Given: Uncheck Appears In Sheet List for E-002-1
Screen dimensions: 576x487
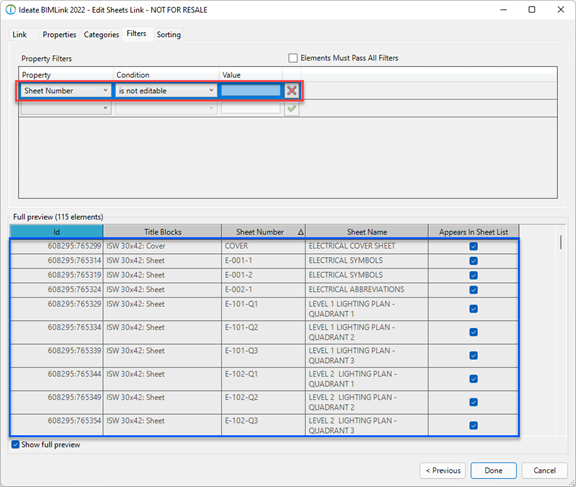Looking at the screenshot, I should 474,290.
